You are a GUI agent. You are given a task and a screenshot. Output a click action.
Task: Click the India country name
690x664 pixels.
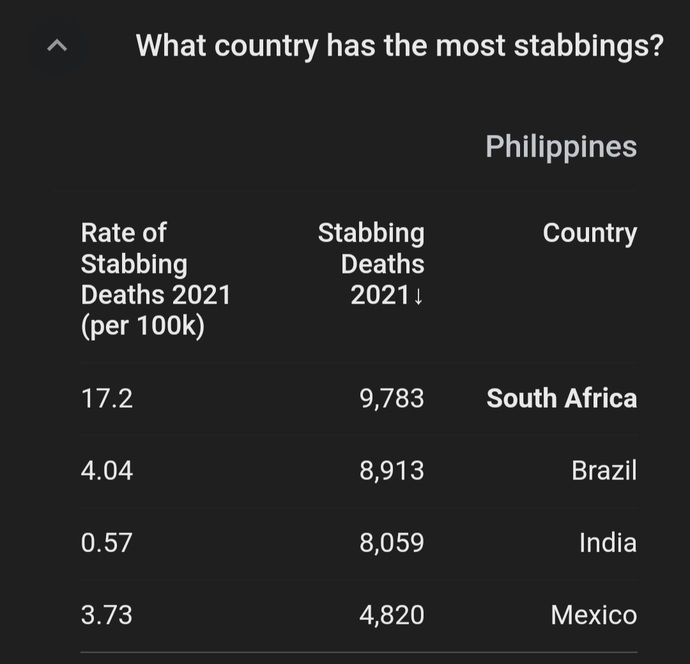(x=608, y=543)
